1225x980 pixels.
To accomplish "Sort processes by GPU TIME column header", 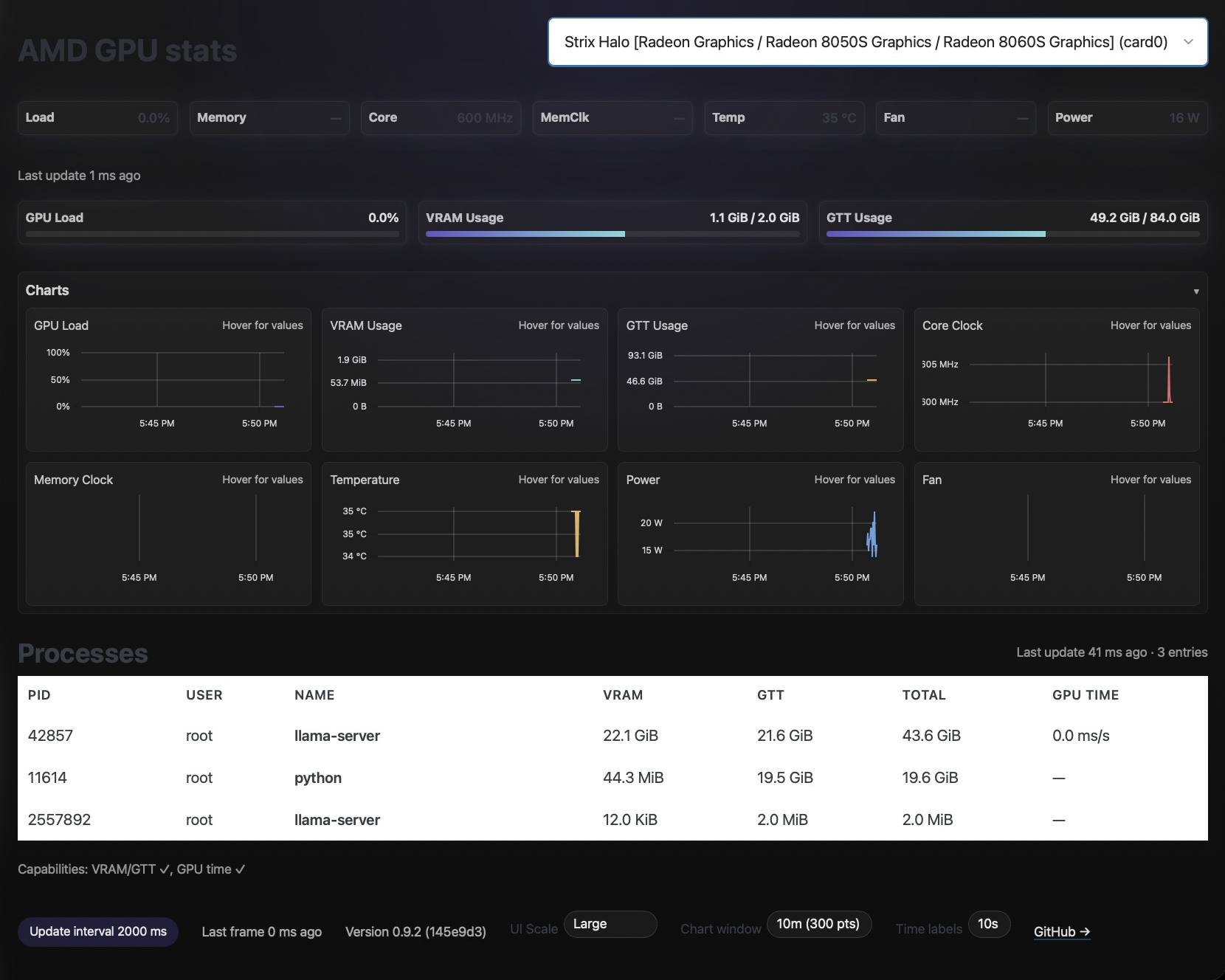I will 1086,695.
